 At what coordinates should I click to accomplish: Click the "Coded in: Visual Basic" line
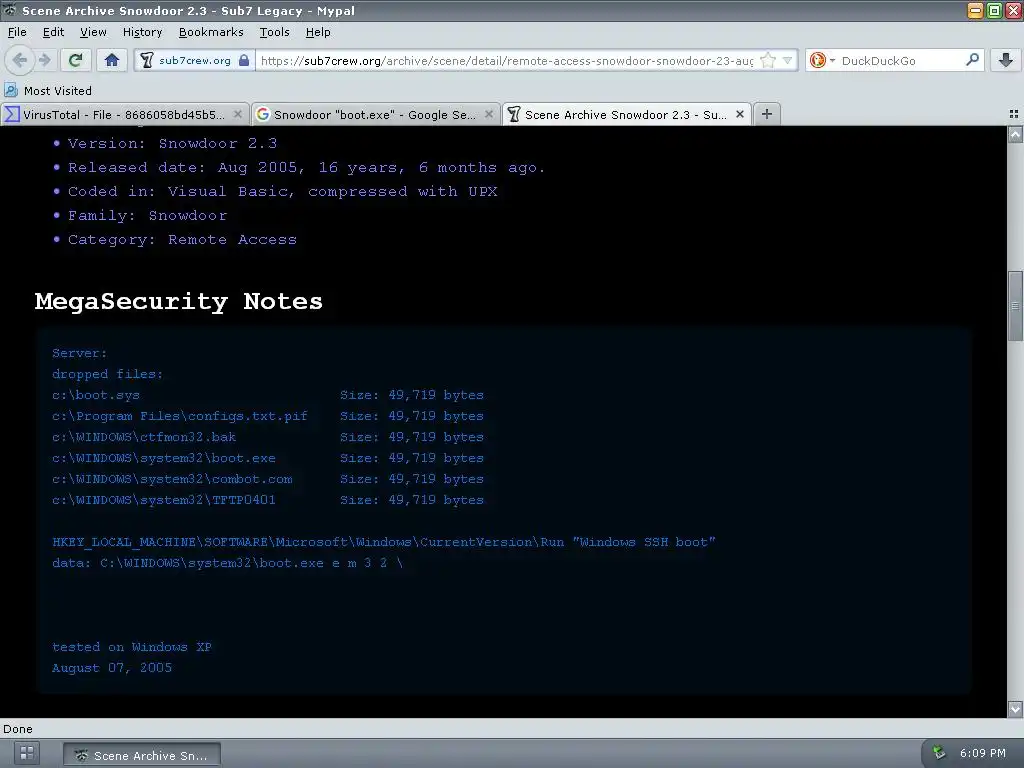(283, 192)
